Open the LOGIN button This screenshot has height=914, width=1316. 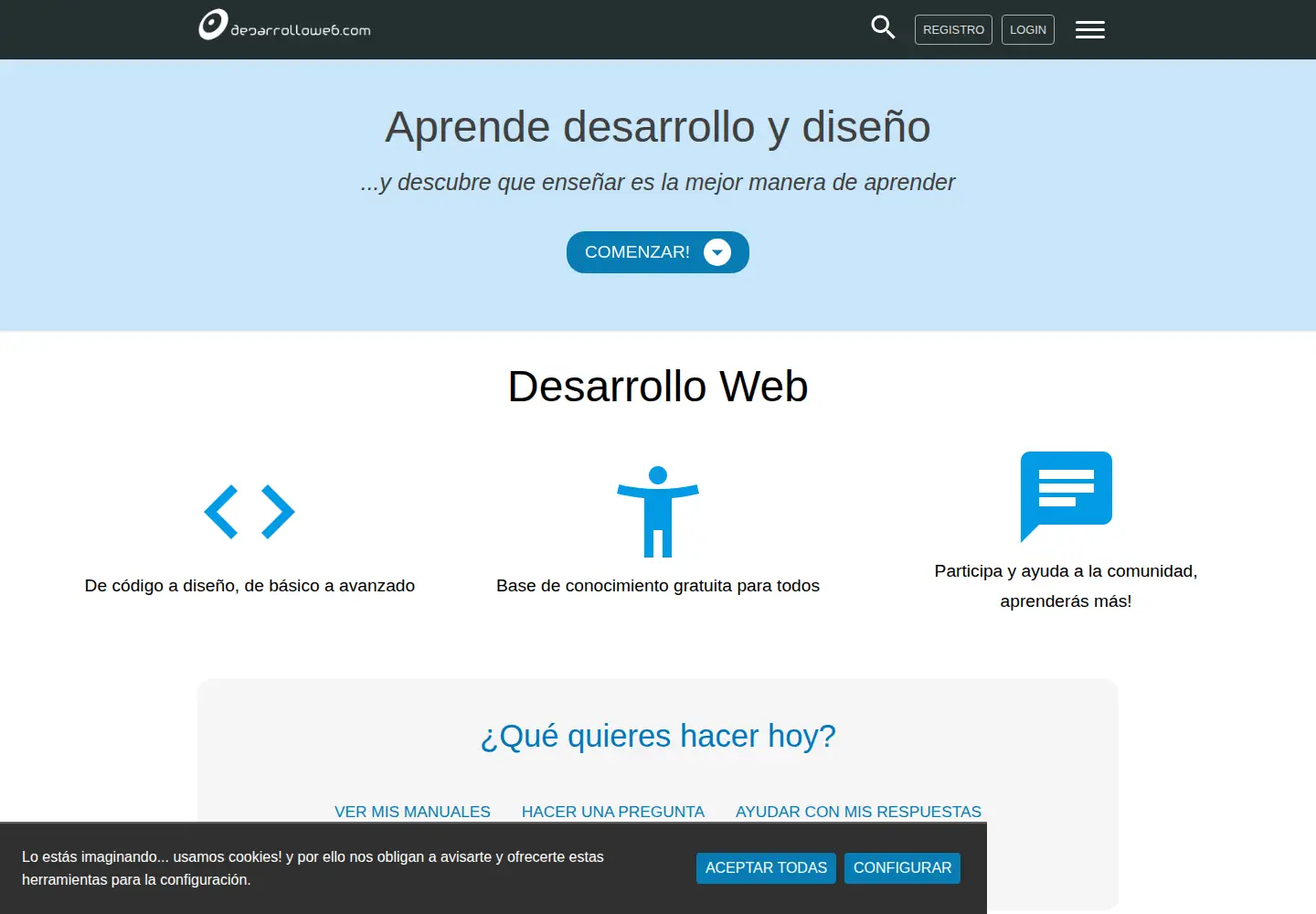pos(1028,30)
